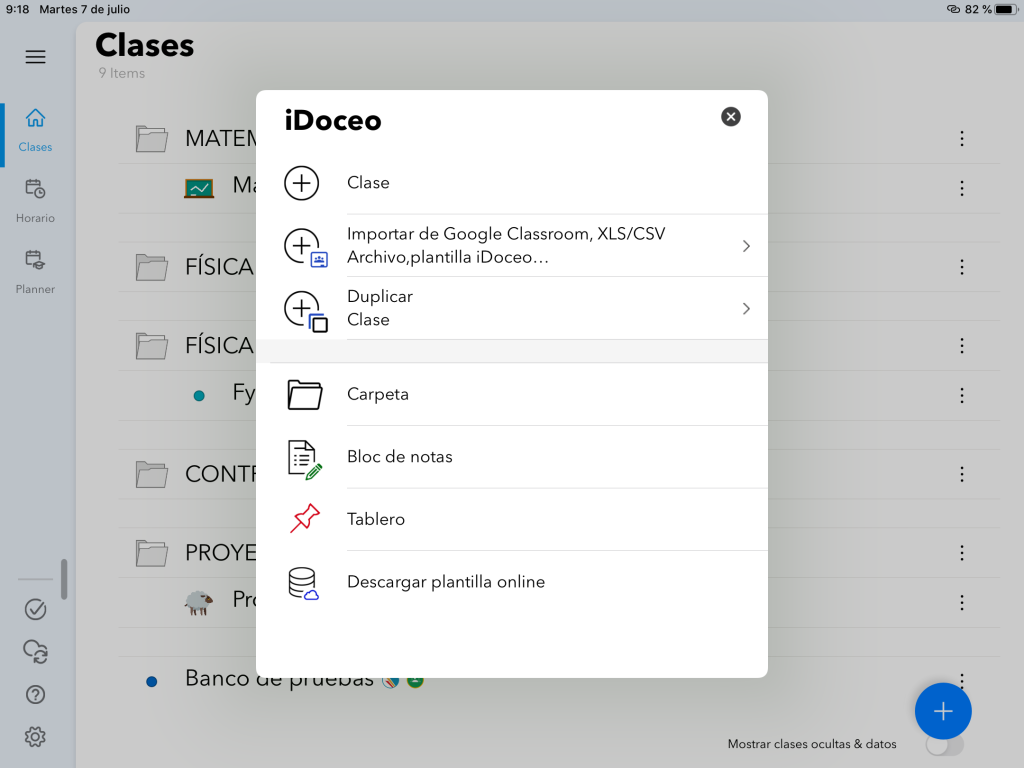
Task: Tap the blue plus add button
Action: coord(943,711)
